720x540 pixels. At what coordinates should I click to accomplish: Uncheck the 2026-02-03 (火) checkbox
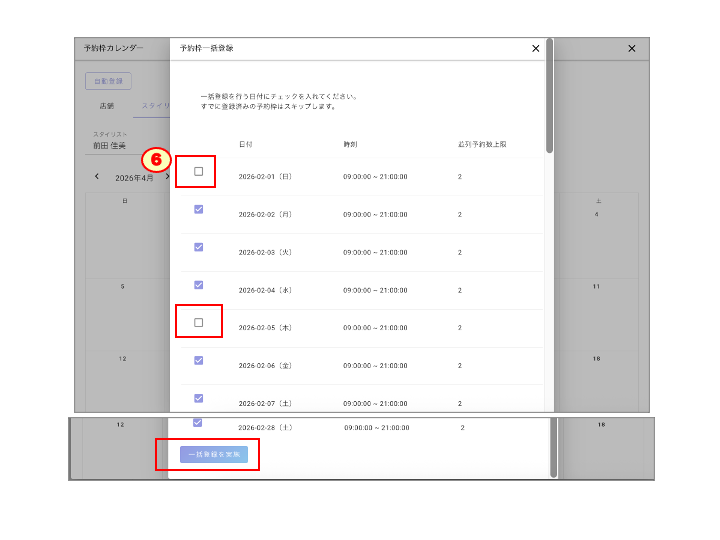click(x=198, y=247)
